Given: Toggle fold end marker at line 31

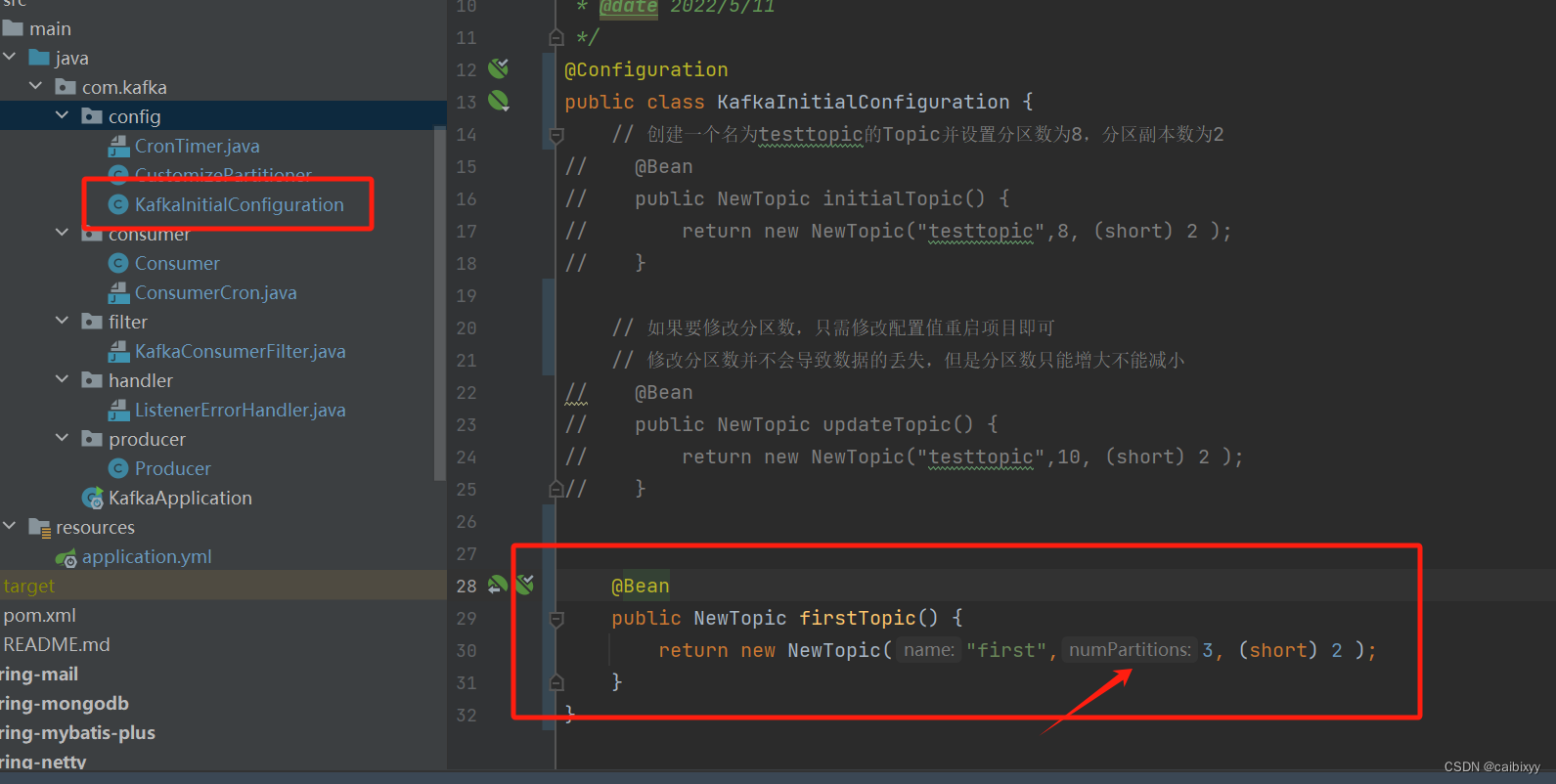Looking at the screenshot, I should [x=556, y=682].
